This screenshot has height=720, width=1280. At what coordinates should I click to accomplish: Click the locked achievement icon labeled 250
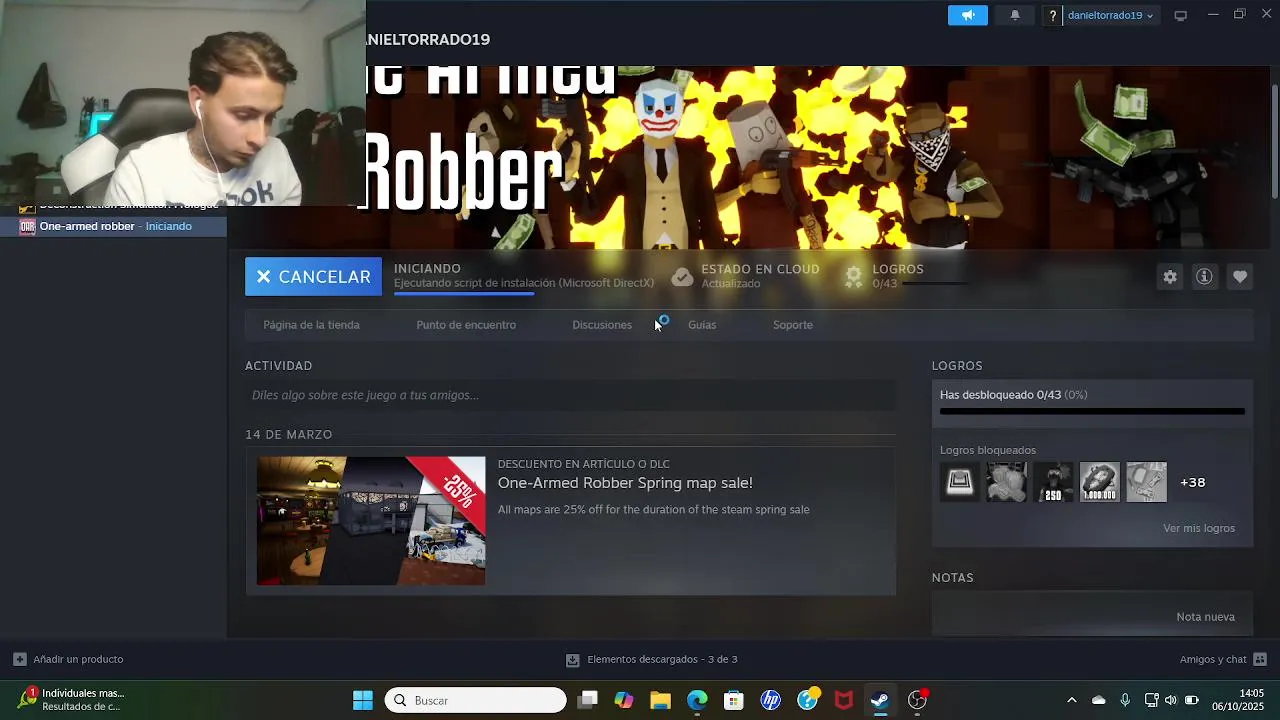pos(1053,482)
